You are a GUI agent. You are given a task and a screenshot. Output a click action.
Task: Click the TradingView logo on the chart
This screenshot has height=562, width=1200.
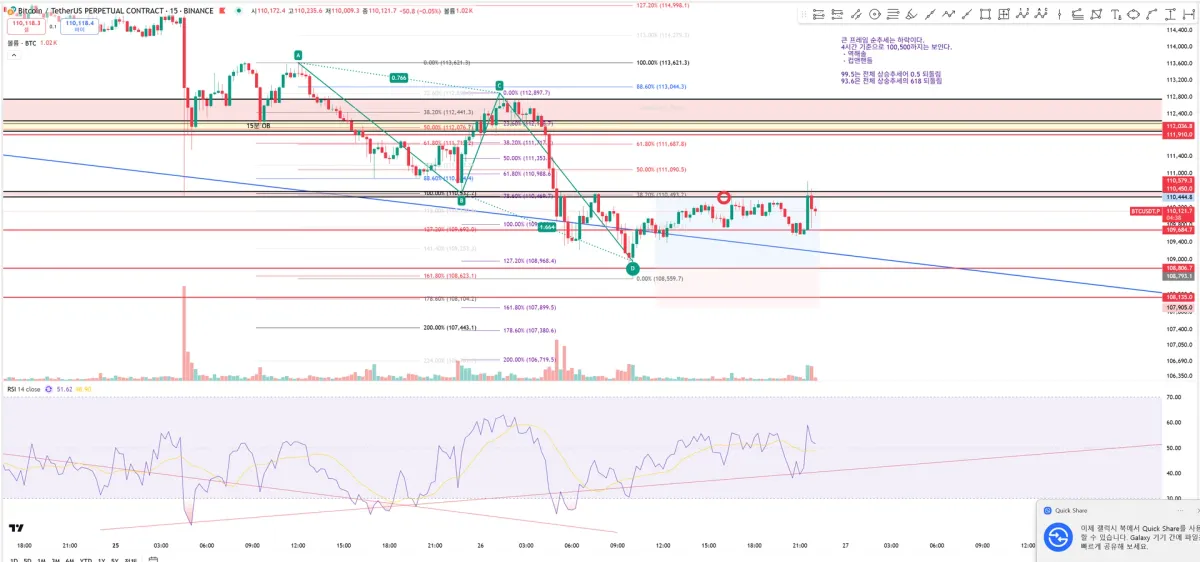point(16,528)
